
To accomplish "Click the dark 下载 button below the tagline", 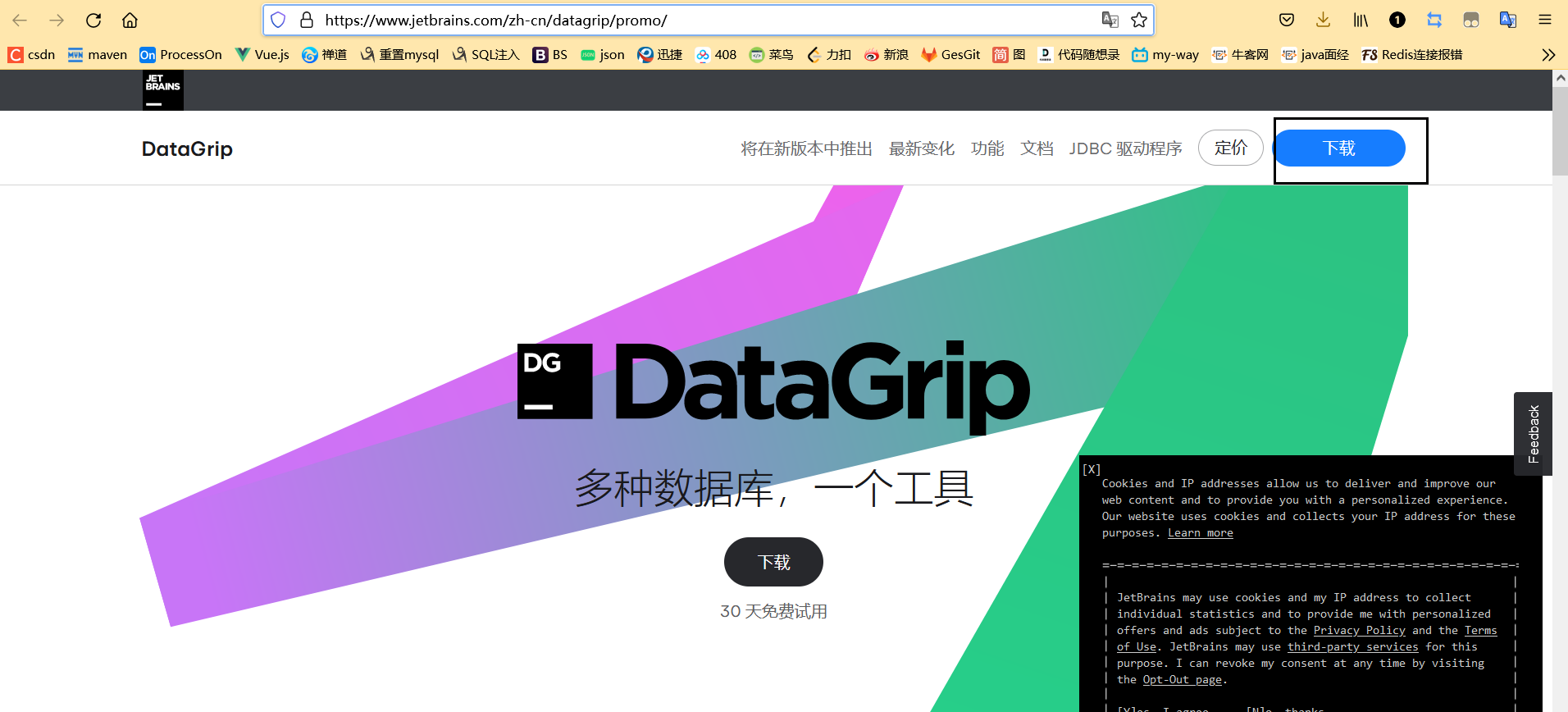I will 773,562.
